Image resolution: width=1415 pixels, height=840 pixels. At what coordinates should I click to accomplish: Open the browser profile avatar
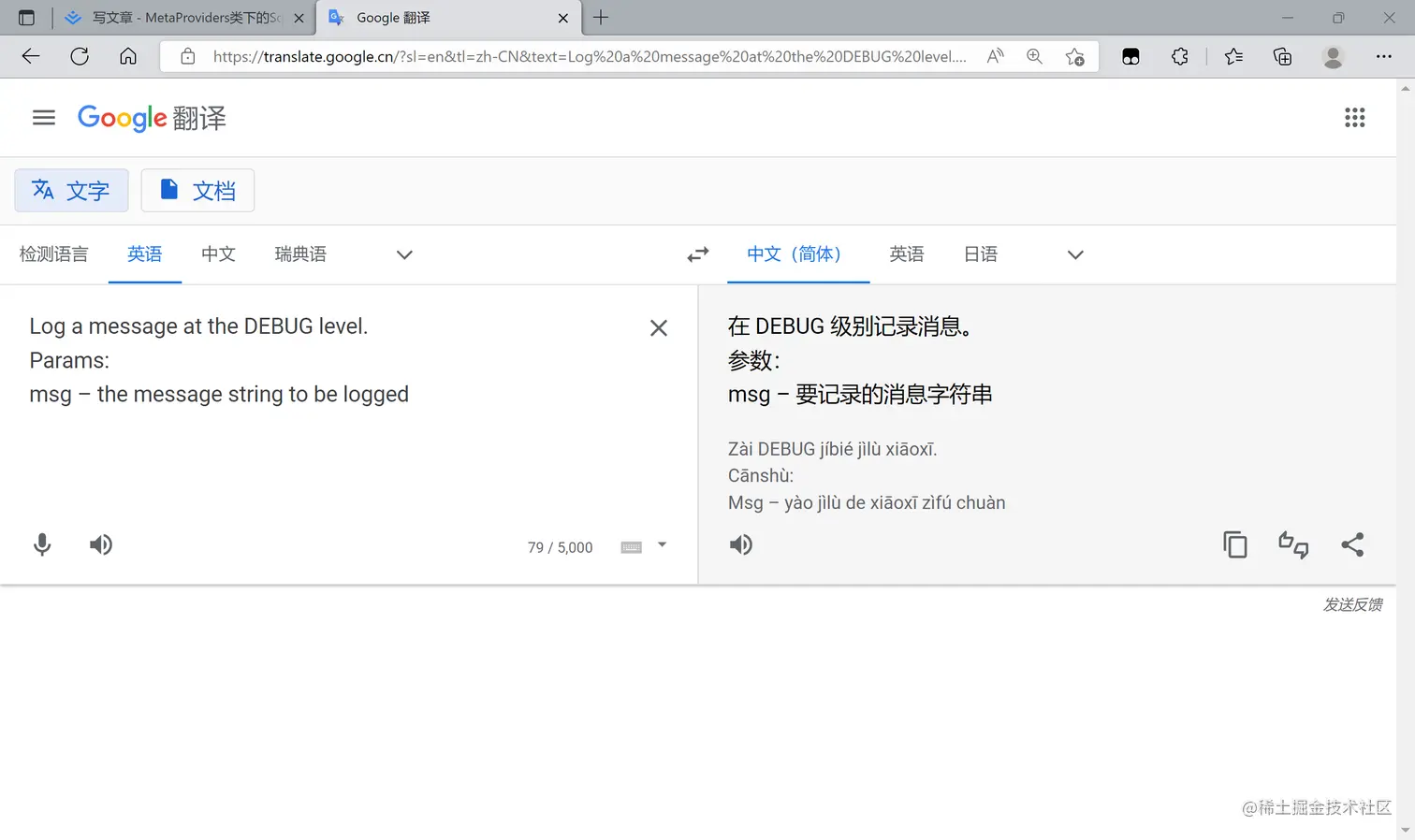[1333, 56]
